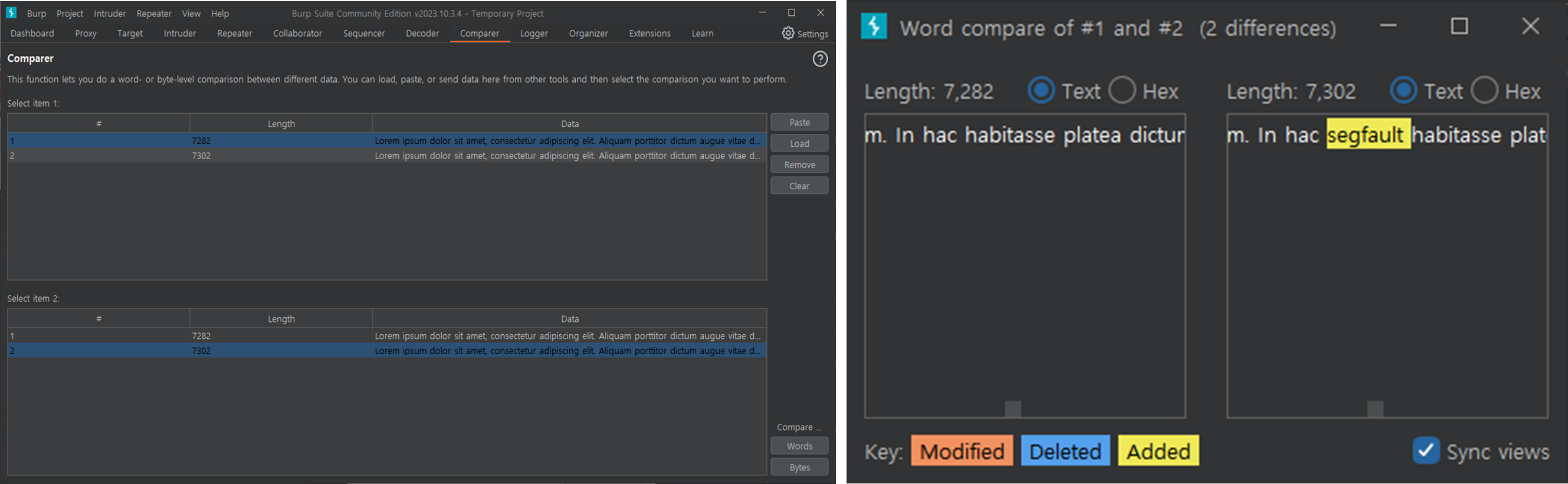Click # column header in Select item 2 table

point(99,318)
